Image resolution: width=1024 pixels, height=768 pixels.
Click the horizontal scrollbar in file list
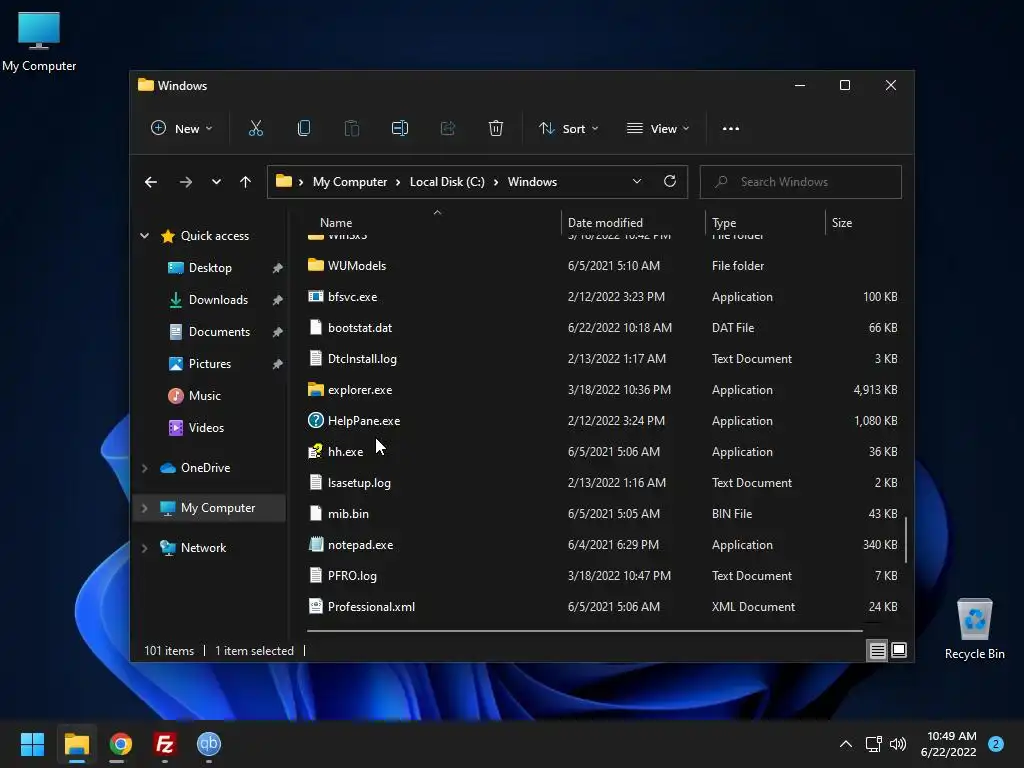[584, 631]
